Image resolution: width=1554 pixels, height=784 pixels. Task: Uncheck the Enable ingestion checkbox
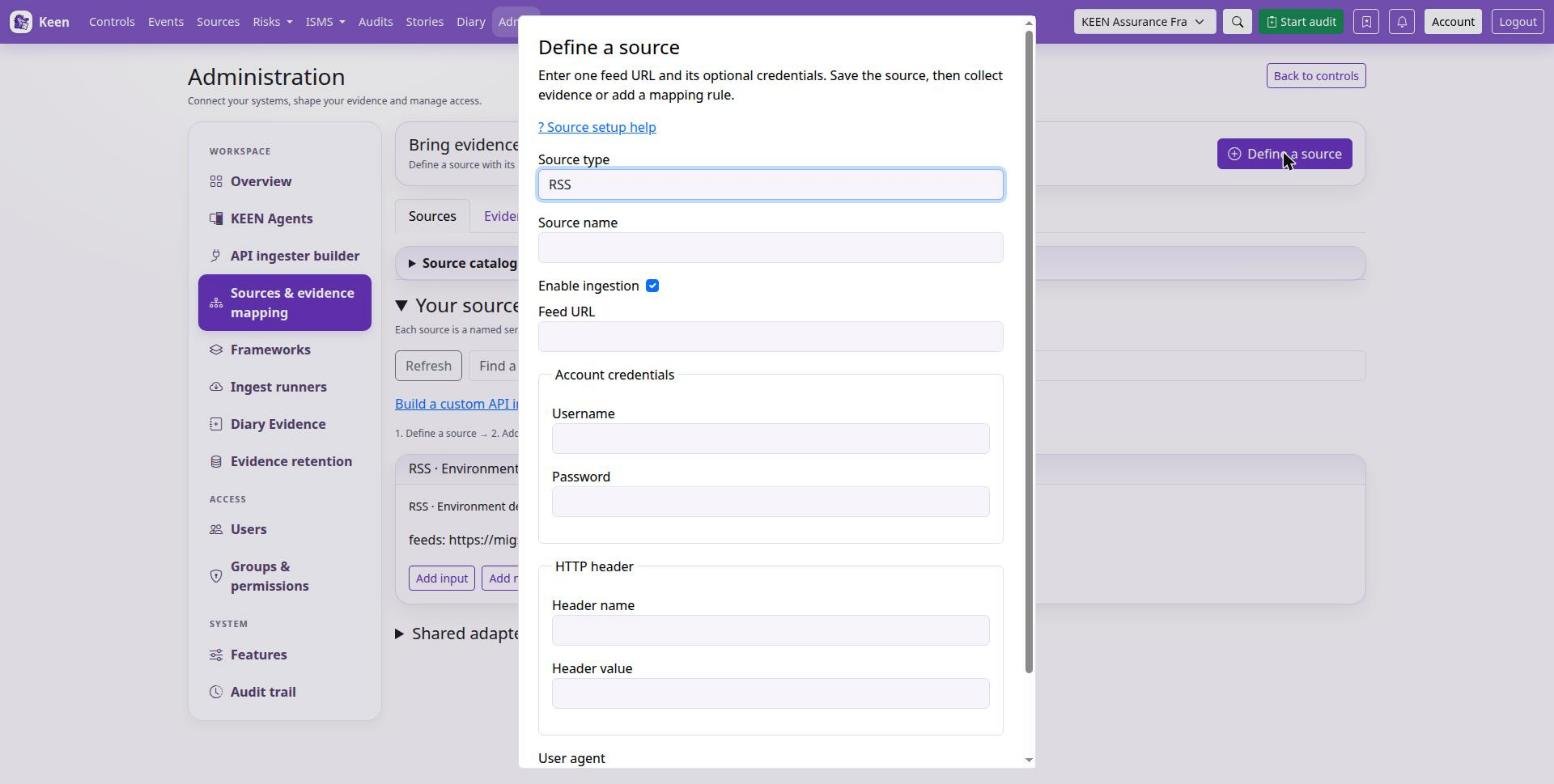point(652,286)
